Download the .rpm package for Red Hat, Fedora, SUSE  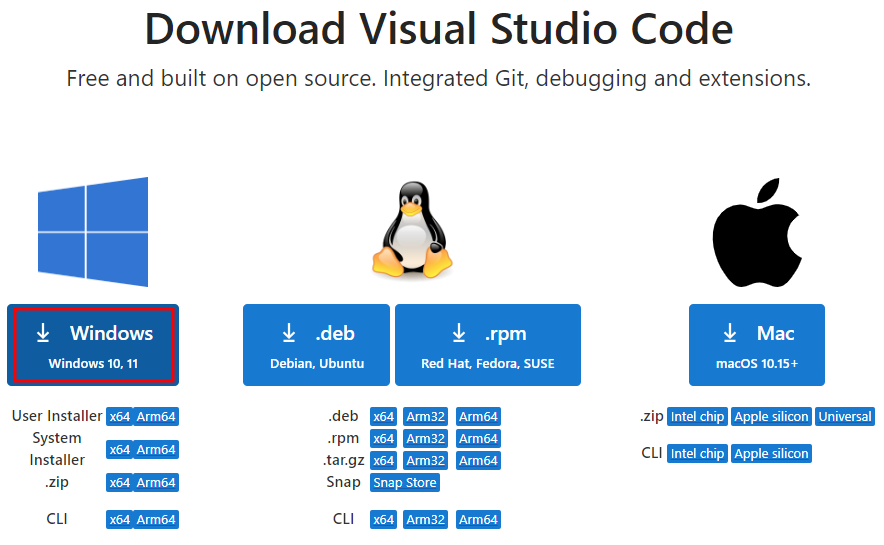[x=488, y=345]
